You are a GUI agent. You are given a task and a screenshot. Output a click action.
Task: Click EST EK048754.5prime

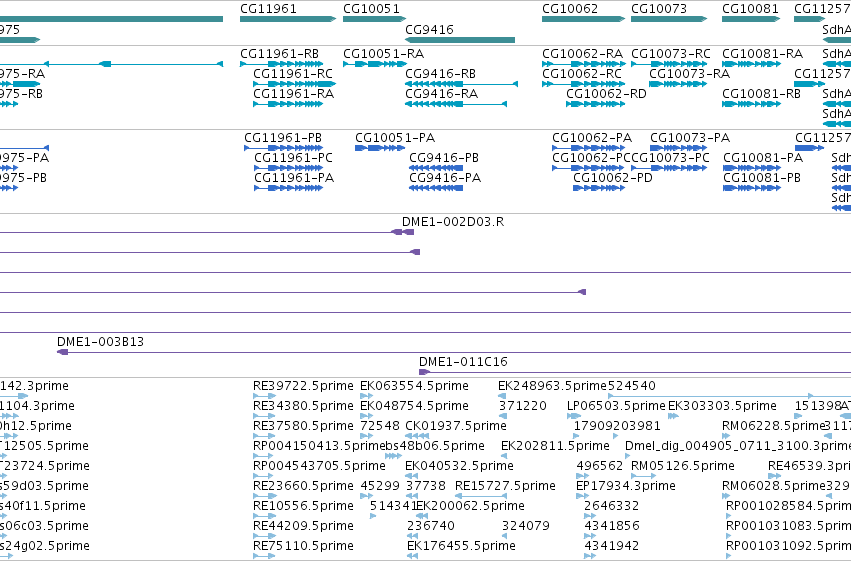pos(414,406)
